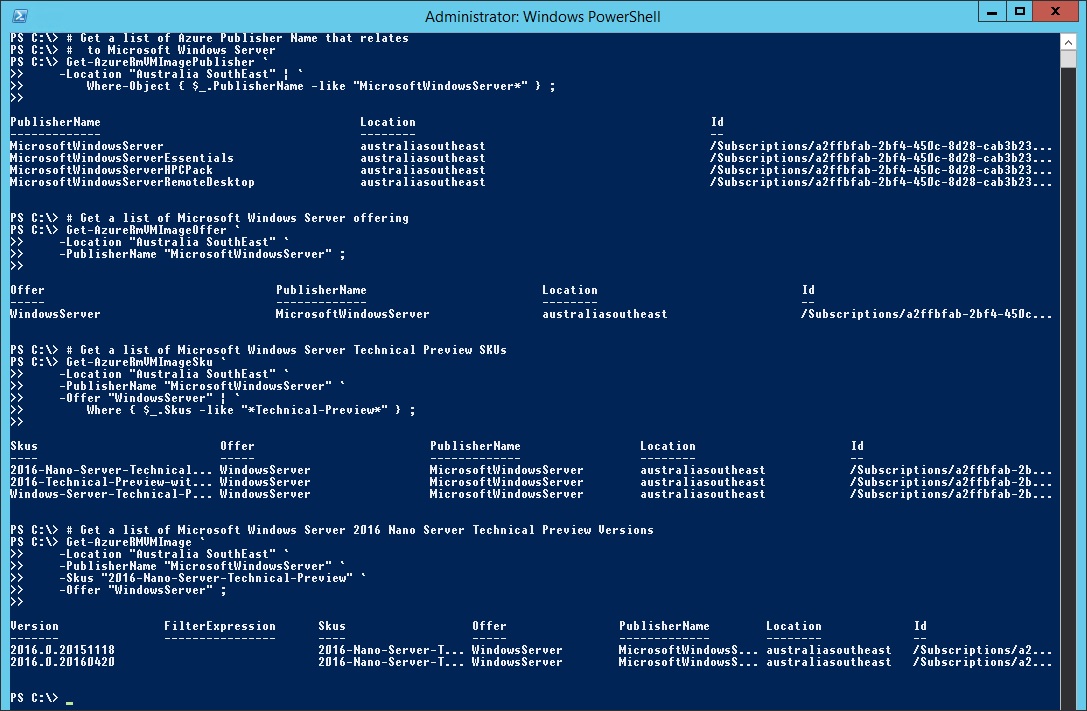Click the '2016-Nano-Server-Technical...' SKU entry
The width and height of the screenshot is (1087, 711).
click(111, 470)
